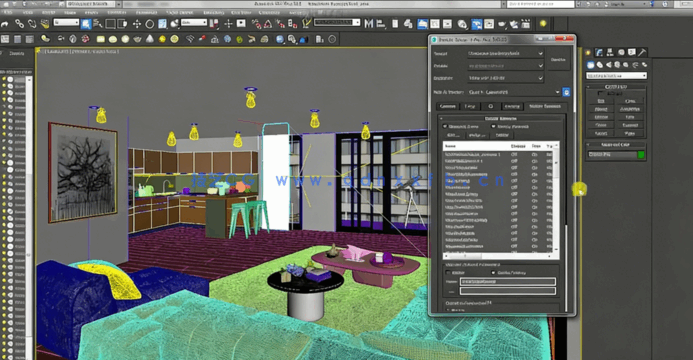Switch to the Modify command panel tab
This screenshot has width=693, height=360.
(x=599, y=53)
